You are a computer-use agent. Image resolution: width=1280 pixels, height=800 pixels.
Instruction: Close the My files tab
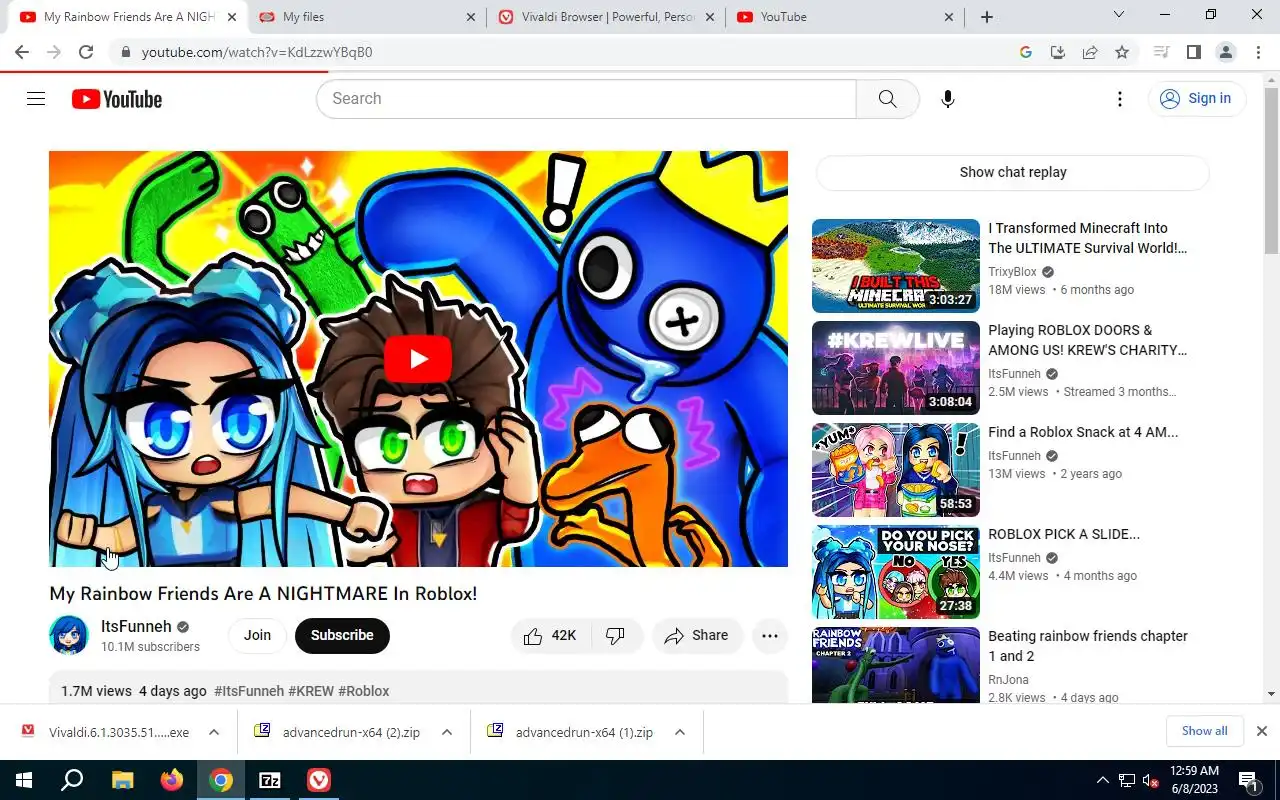point(471,17)
